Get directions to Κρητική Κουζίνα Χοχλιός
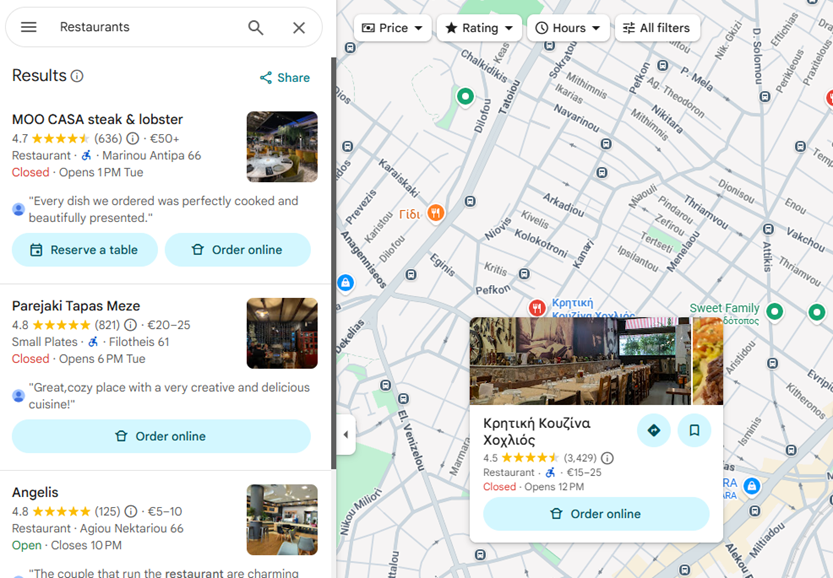The width and height of the screenshot is (833, 578). coord(653,430)
